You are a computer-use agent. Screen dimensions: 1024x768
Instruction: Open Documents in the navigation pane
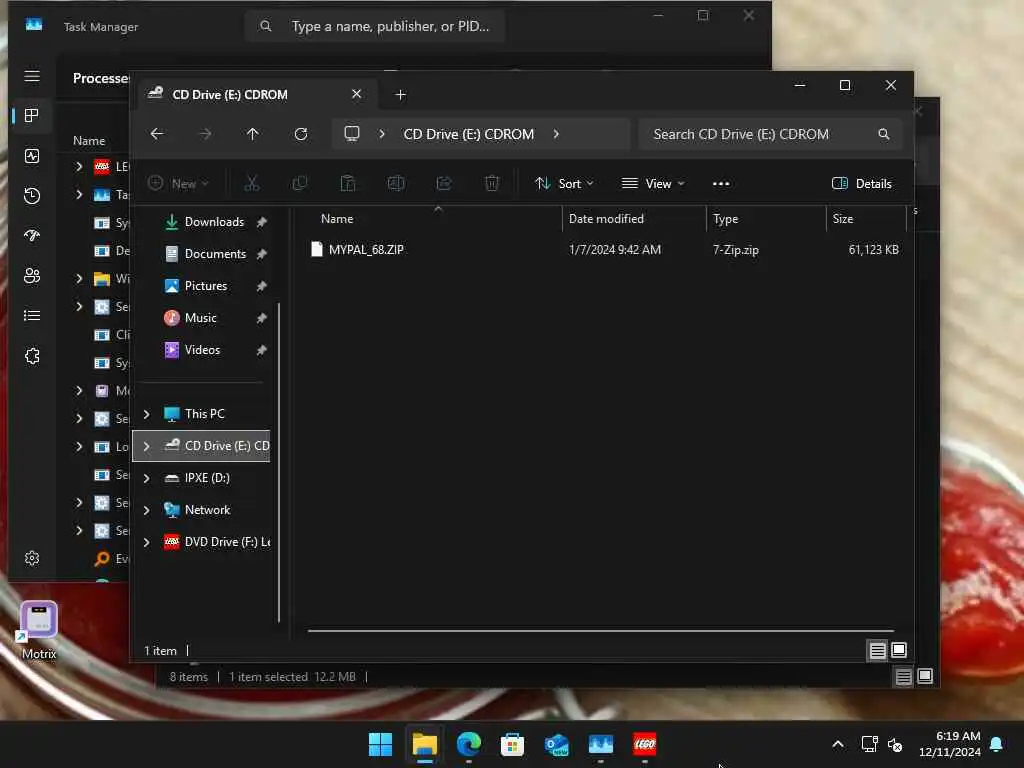(x=215, y=254)
